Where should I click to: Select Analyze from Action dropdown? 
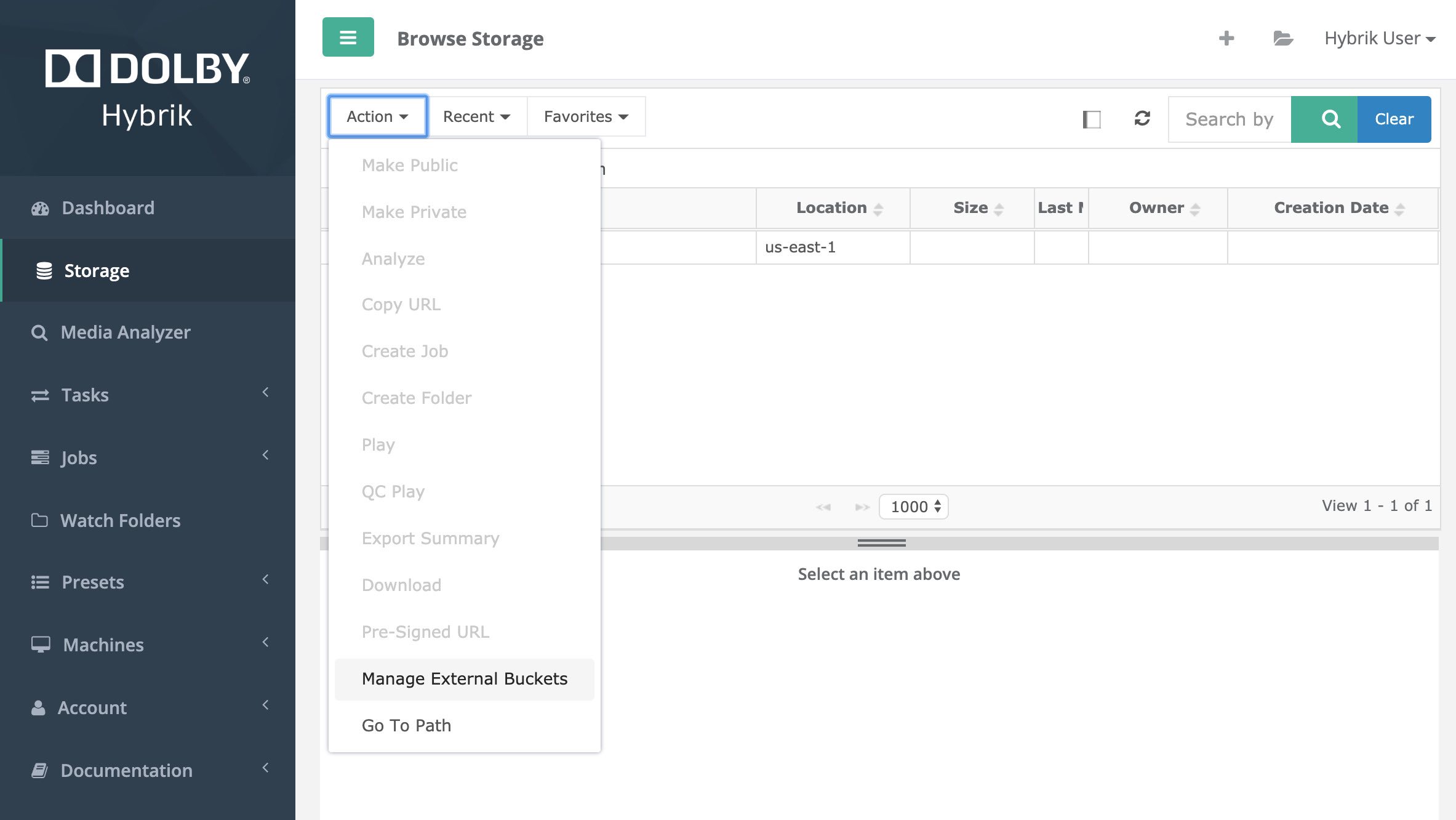393,259
